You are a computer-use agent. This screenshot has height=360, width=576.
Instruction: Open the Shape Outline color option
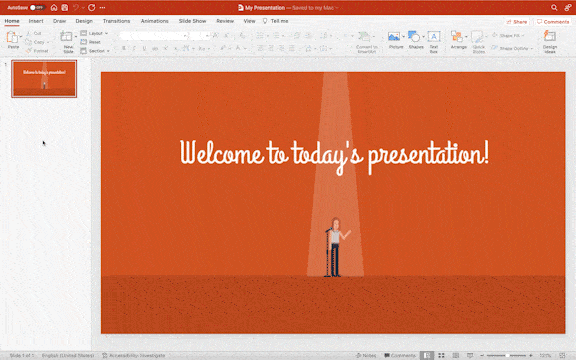point(512,48)
